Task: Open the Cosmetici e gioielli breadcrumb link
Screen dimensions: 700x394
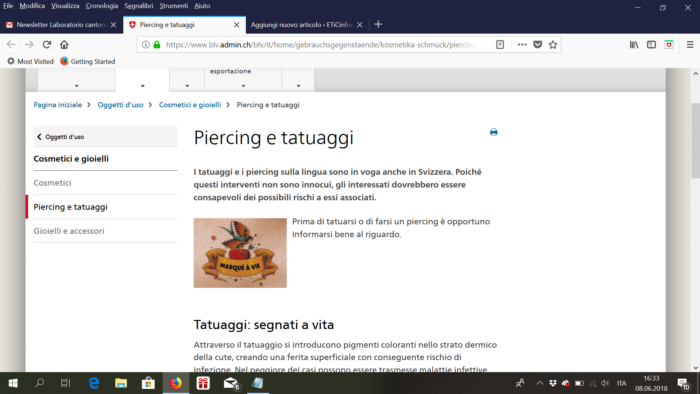Action: coord(190,105)
